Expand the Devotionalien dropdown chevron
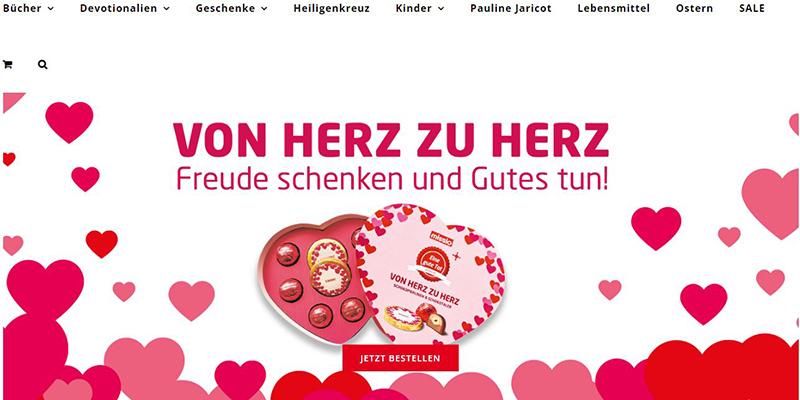The image size is (800, 400). (166, 9)
